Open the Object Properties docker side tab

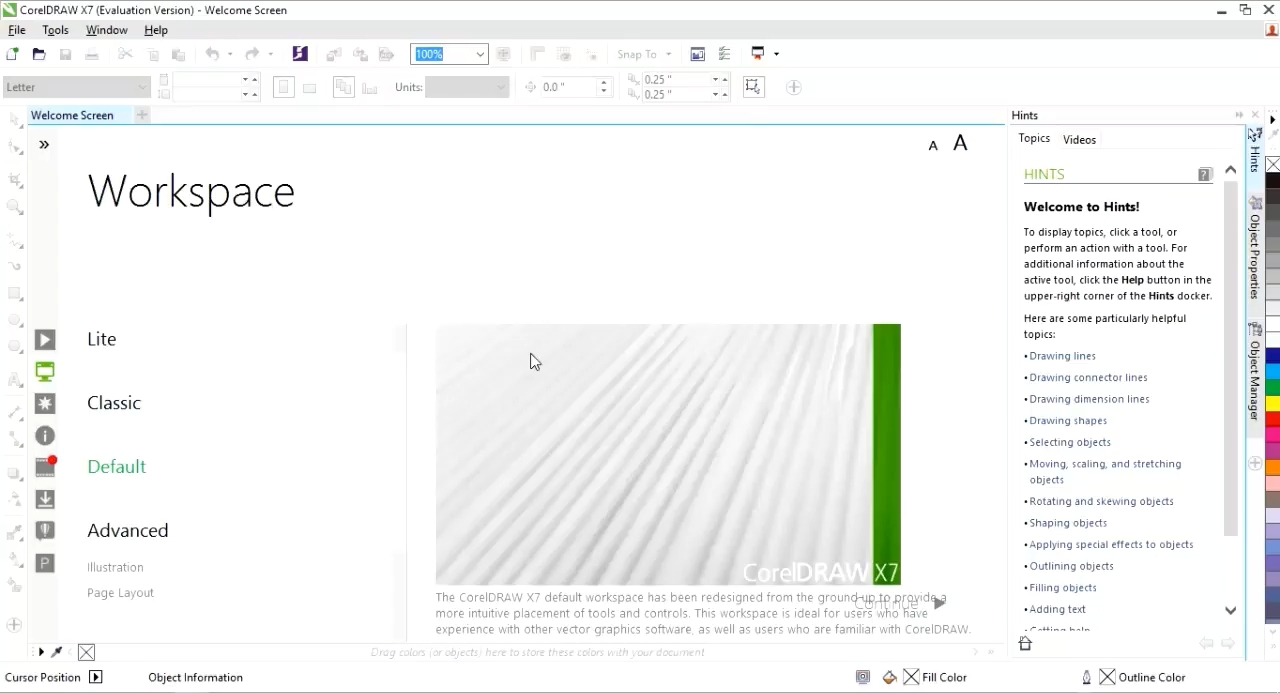[x=1255, y=248]
